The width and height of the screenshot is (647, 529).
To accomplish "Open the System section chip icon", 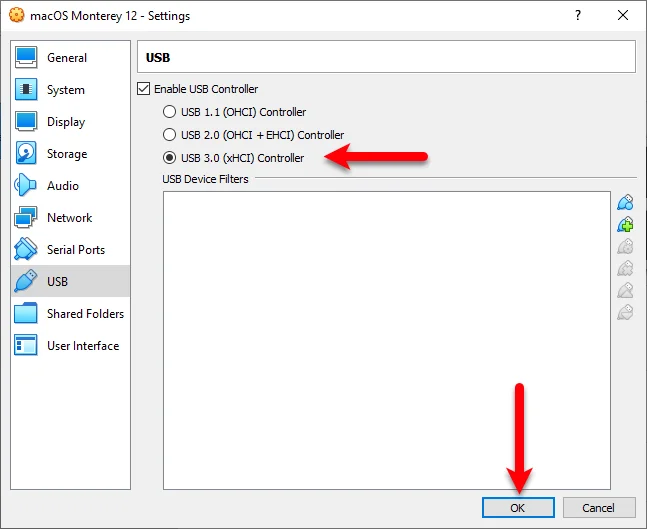I will click(x=26, y=90).
